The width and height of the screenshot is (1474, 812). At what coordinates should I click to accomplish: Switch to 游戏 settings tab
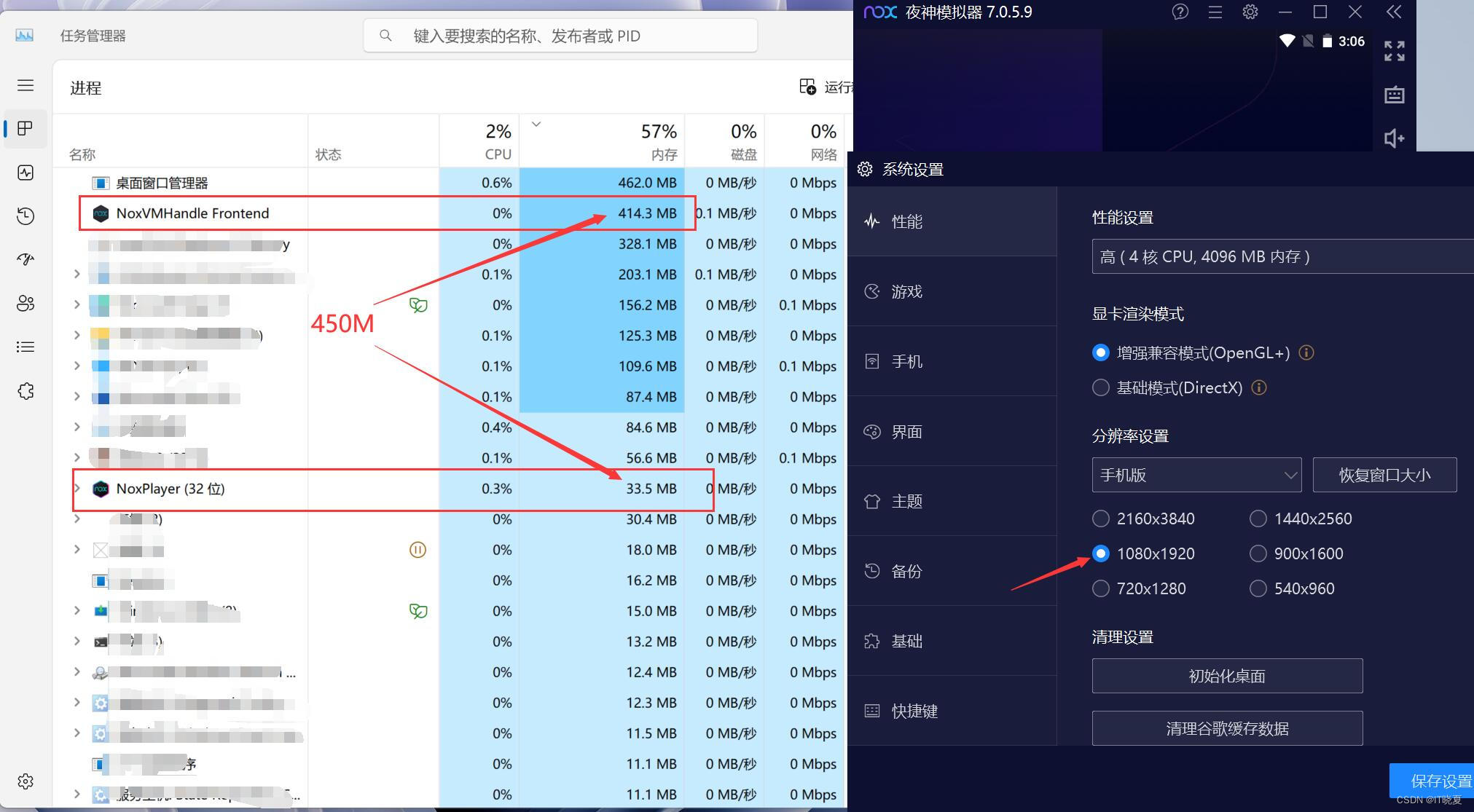[906, 292]
